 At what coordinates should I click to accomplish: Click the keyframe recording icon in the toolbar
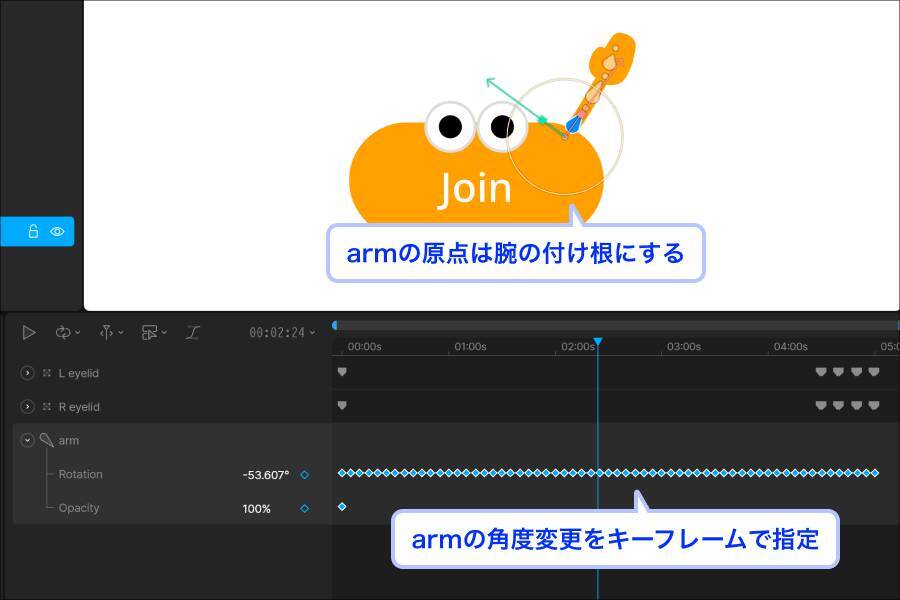tap(150, 332)
